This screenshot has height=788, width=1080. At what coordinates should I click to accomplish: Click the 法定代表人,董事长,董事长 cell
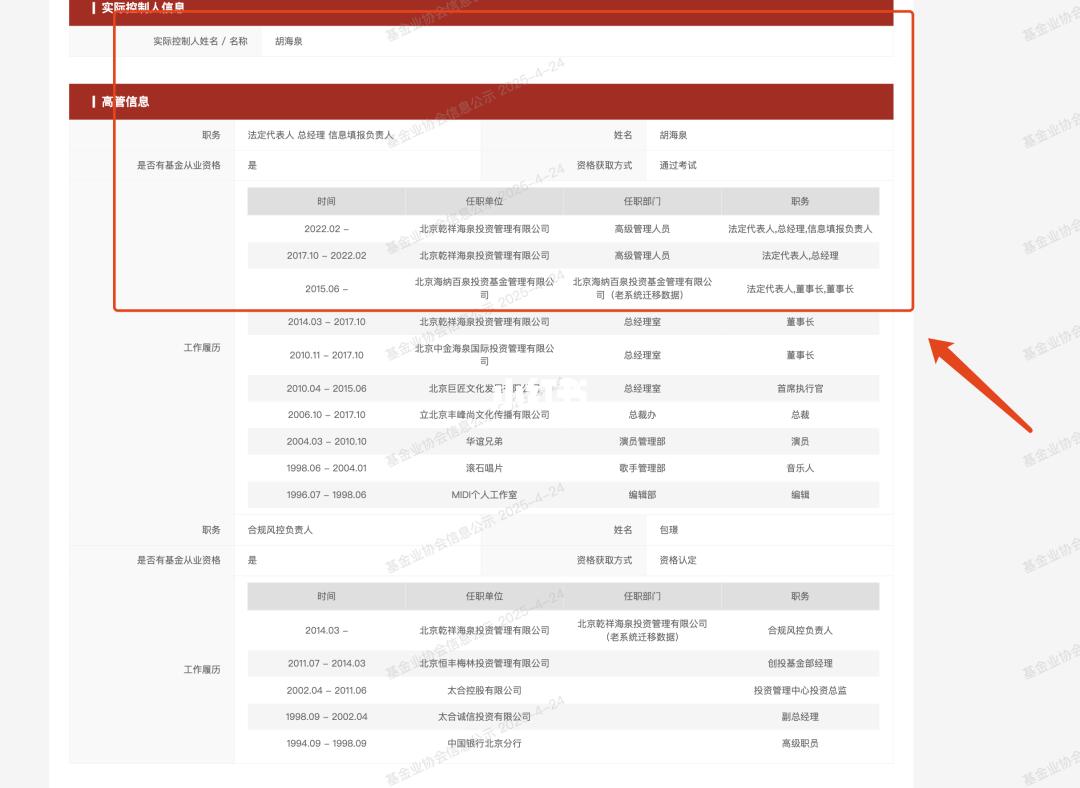click(800, 289)
